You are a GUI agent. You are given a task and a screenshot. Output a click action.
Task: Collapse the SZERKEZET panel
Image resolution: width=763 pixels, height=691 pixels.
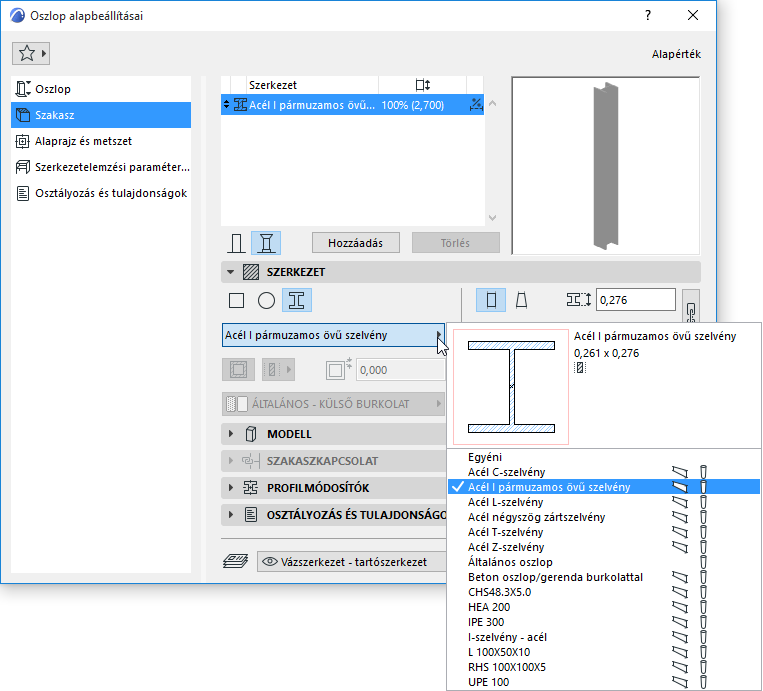tap(231, 272)
